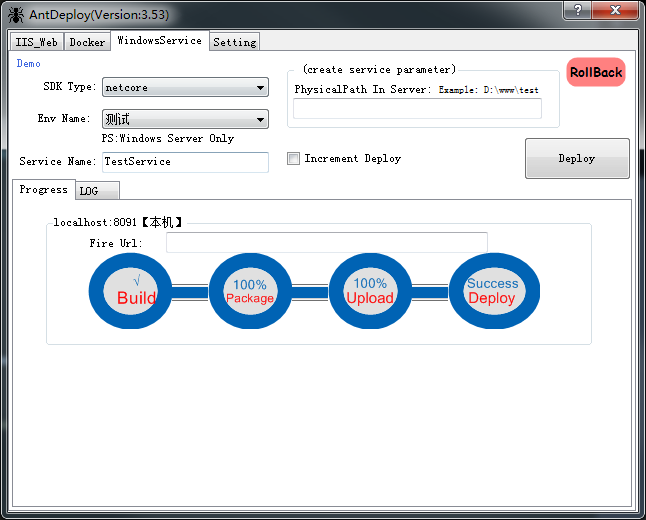This screenshot has height=520, width=646.
Task: Enable the Increment Deploy checkbox
Action: (293, 159)
